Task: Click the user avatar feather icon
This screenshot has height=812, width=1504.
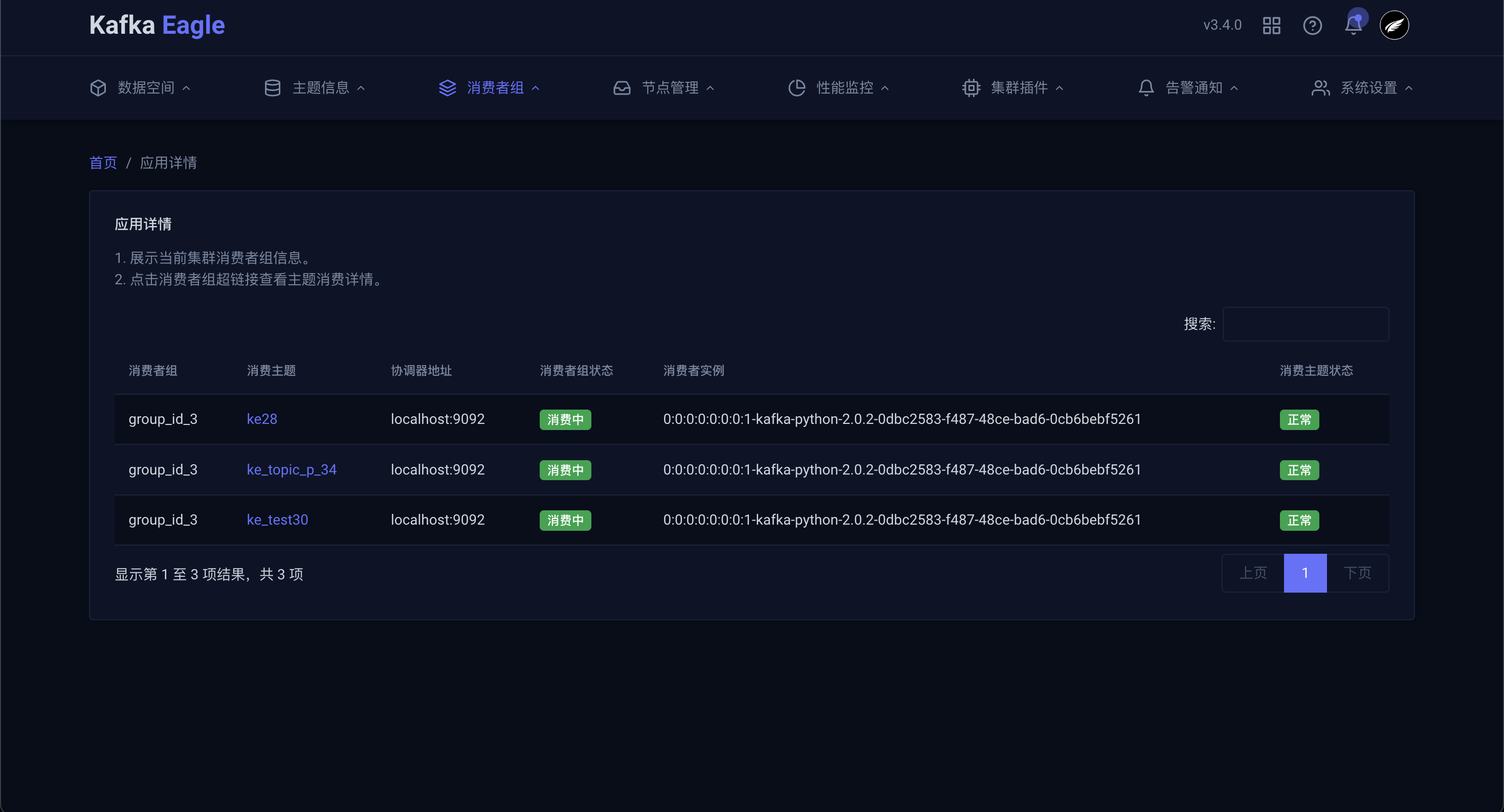Action: click(x=1394, y=26)
